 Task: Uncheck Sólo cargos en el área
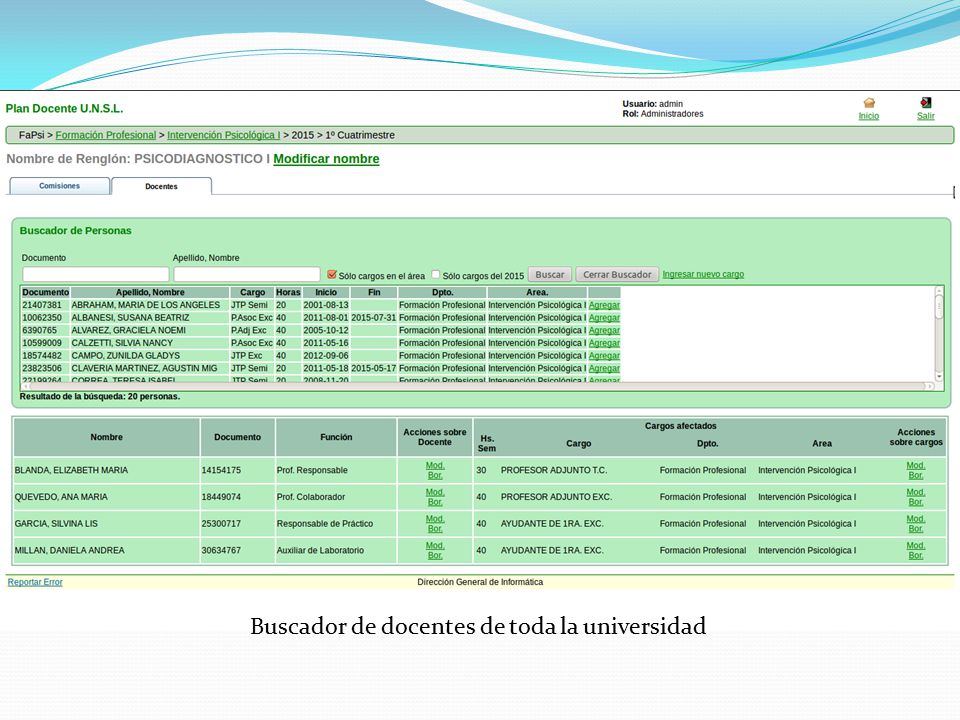(332, 274)
